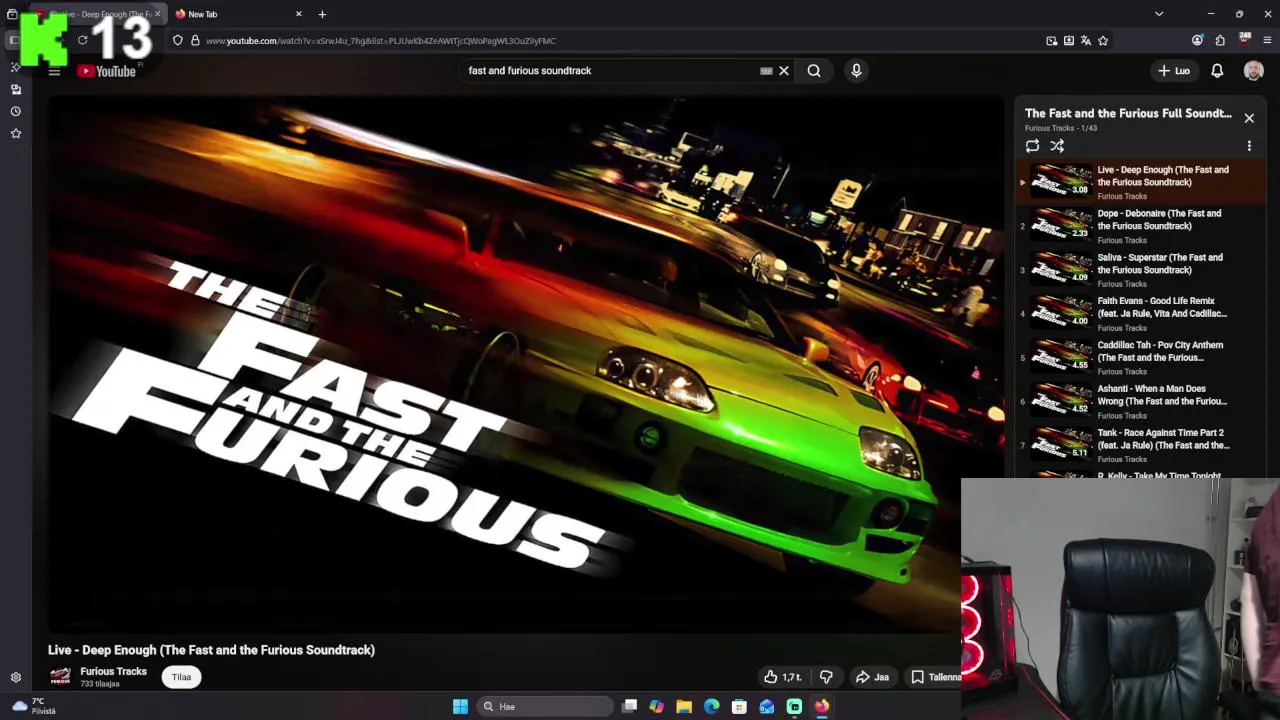Open the playlist title link
Viewport: 1280px width, 720px height.
pos(1128,113)
